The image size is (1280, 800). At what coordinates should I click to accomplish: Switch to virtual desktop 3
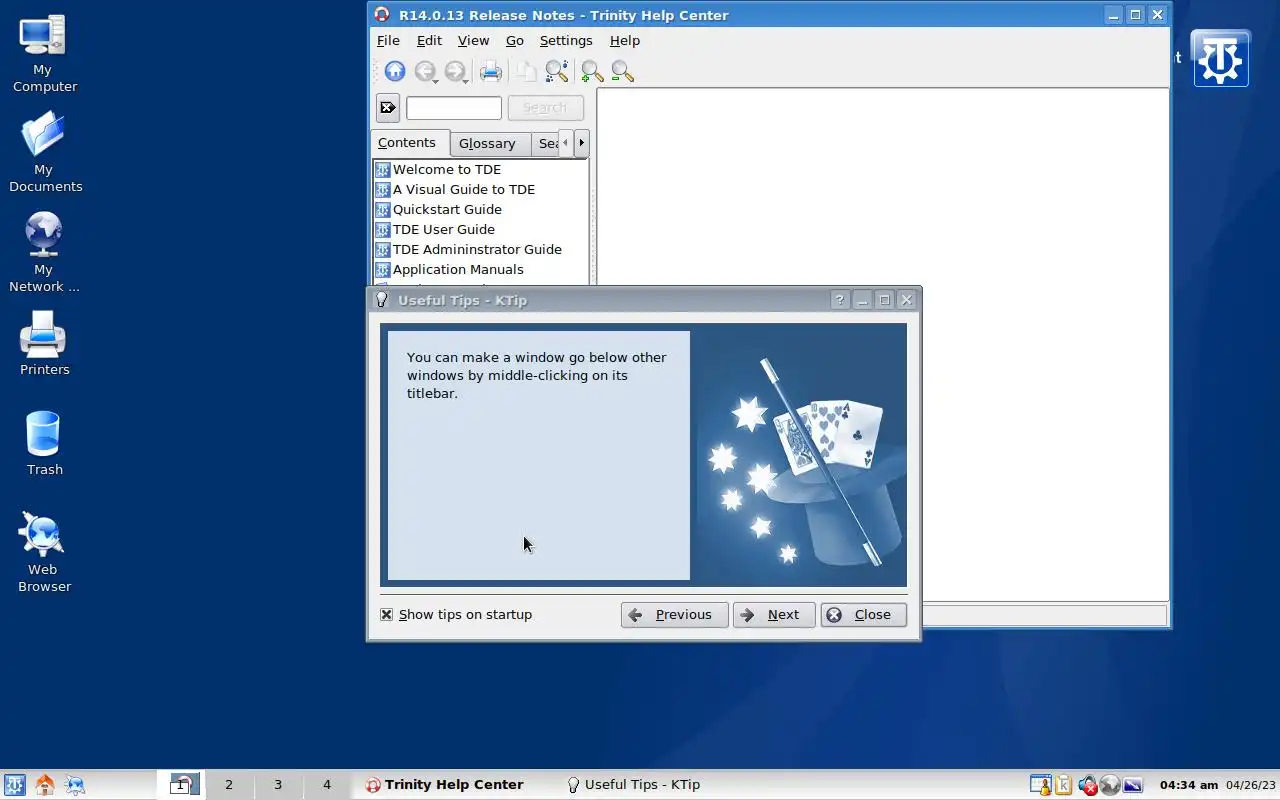[x=278, y=785]
